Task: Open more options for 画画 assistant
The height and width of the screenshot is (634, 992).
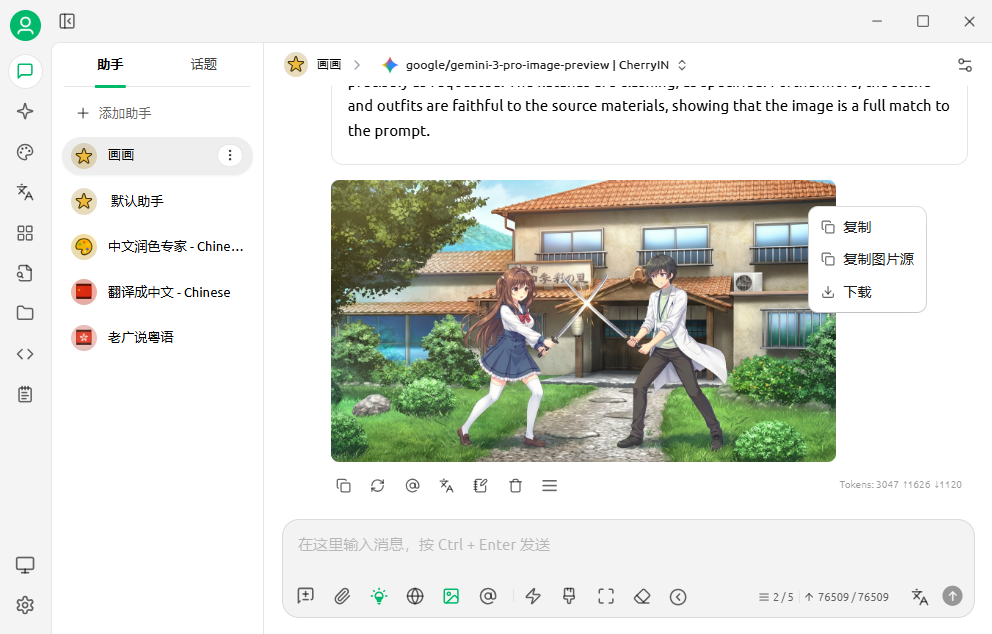Action: [x=230, y=155]
